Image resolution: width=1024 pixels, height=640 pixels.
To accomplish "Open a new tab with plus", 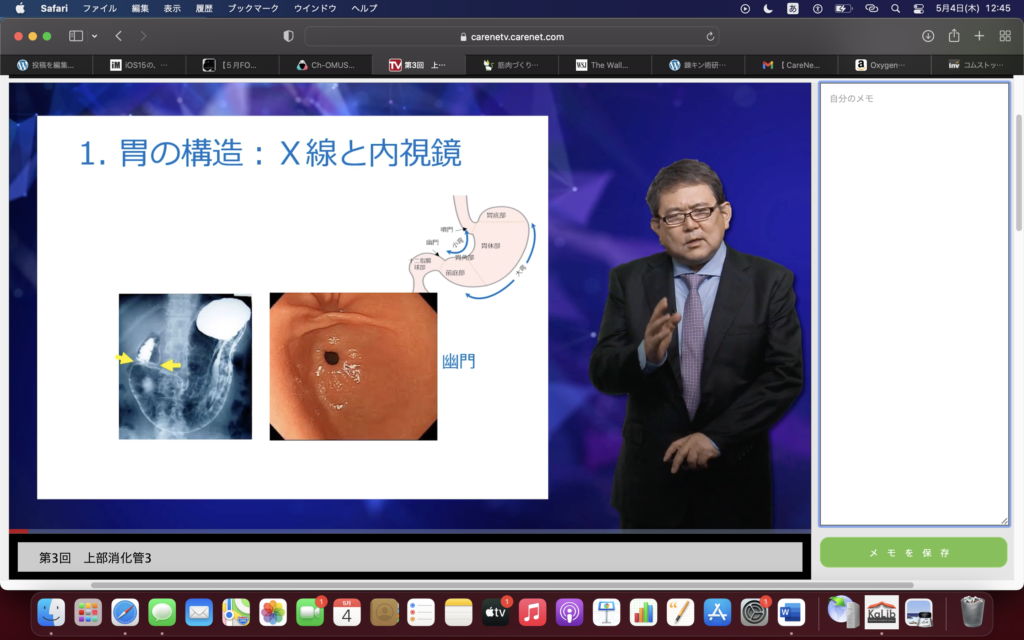I will 979,36.
